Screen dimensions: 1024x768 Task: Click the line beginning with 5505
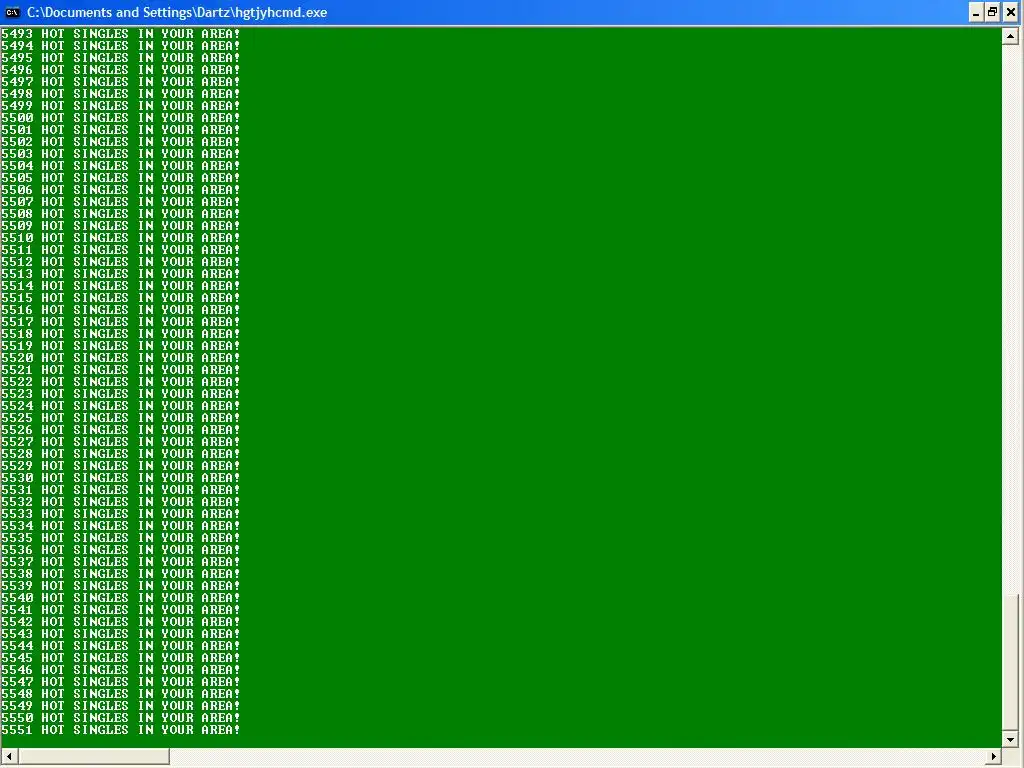(x=120, y=178)
